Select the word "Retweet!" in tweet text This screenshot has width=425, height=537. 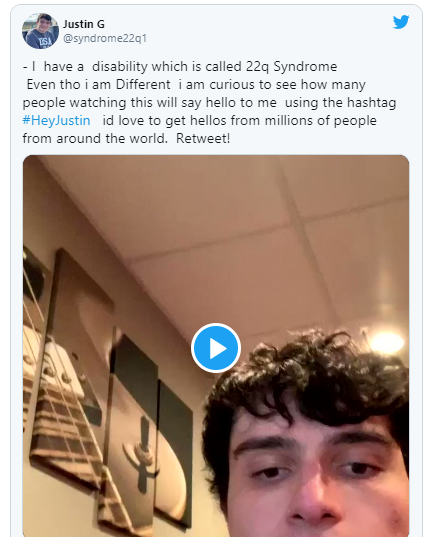(x=203, y=139)
